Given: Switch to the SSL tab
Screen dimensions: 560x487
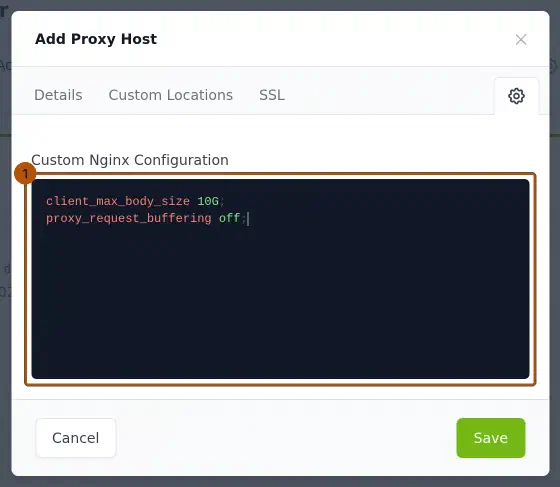Looking at the screenshot, I should tap(272, 95).
